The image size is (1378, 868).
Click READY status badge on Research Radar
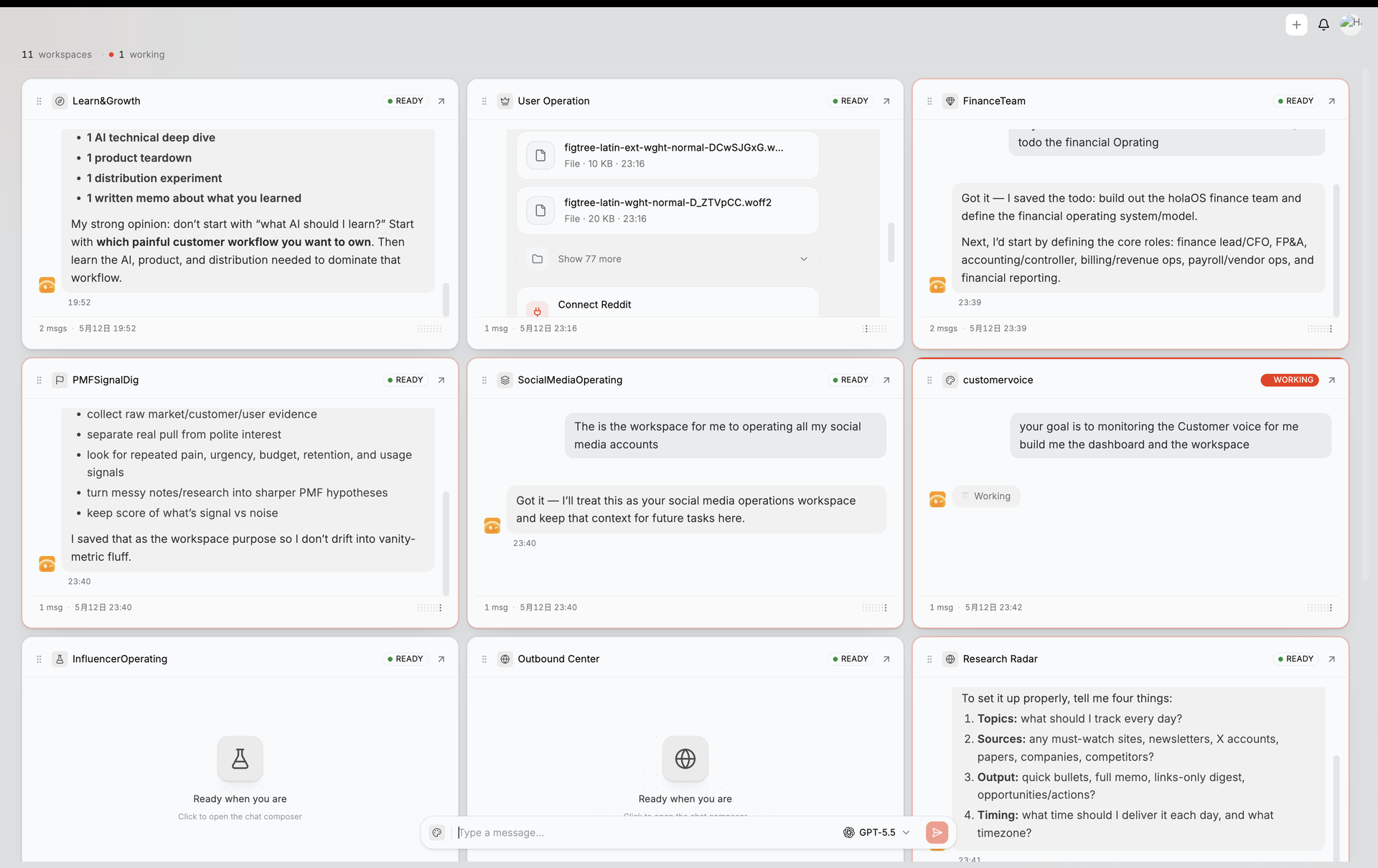tap(1295, 659)
